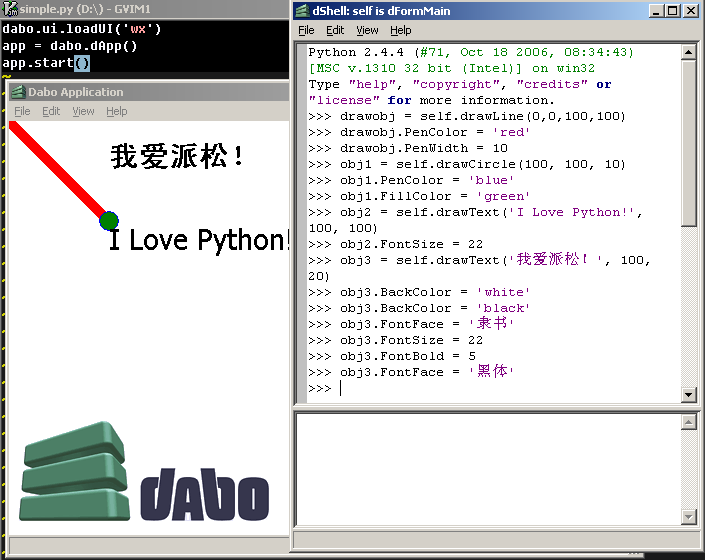Close the dShell window
Image resolution: width=705 pixels, height=560 pixels.
click(691, 11)
